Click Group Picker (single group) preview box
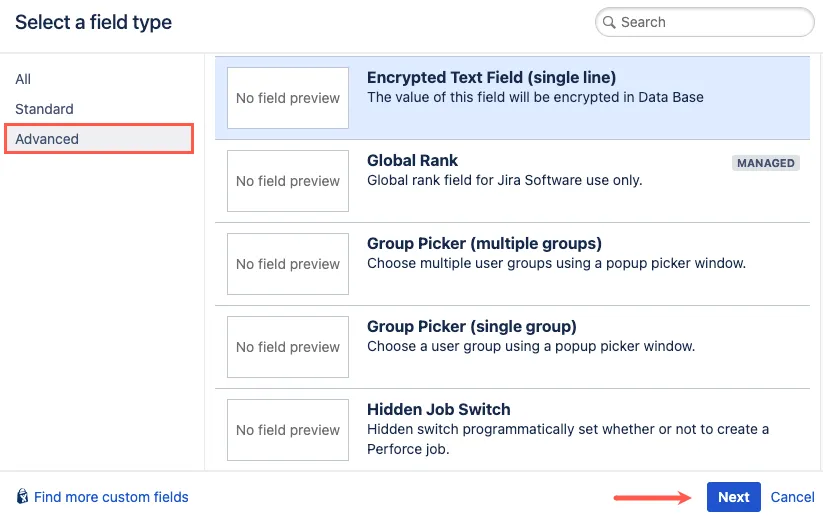The image size is (823, 521). pos(288,347)
